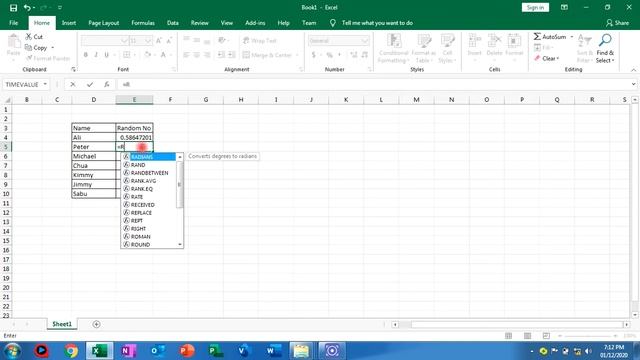The height and width of the screenshot is (360, 640).
Task: Choose RADIANS highlighted in function list
Action: click(149, 157)
